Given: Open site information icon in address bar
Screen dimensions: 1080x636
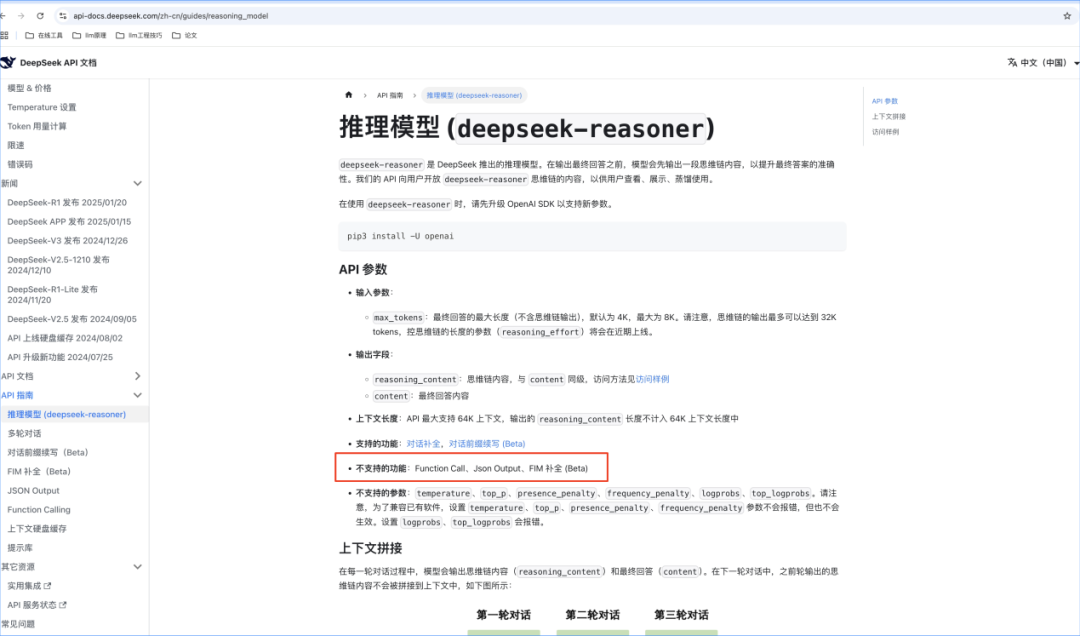Looking at the screenshot, I should (63, 16).
